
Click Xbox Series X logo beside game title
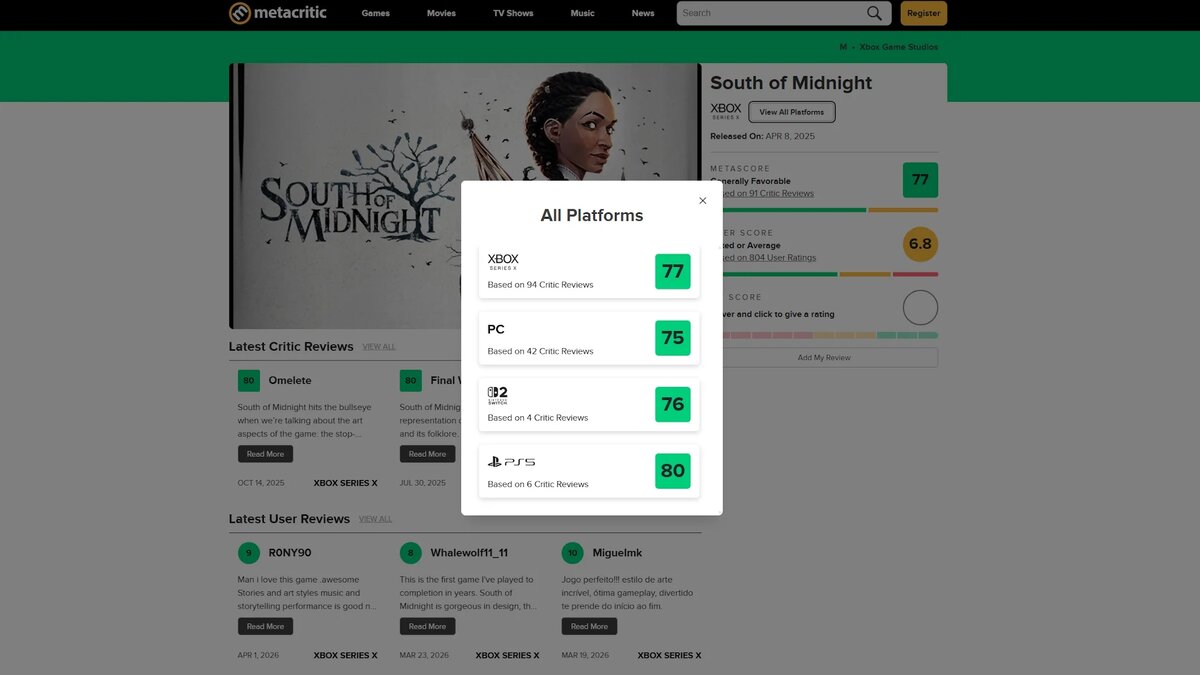click(x=726, y=111)
